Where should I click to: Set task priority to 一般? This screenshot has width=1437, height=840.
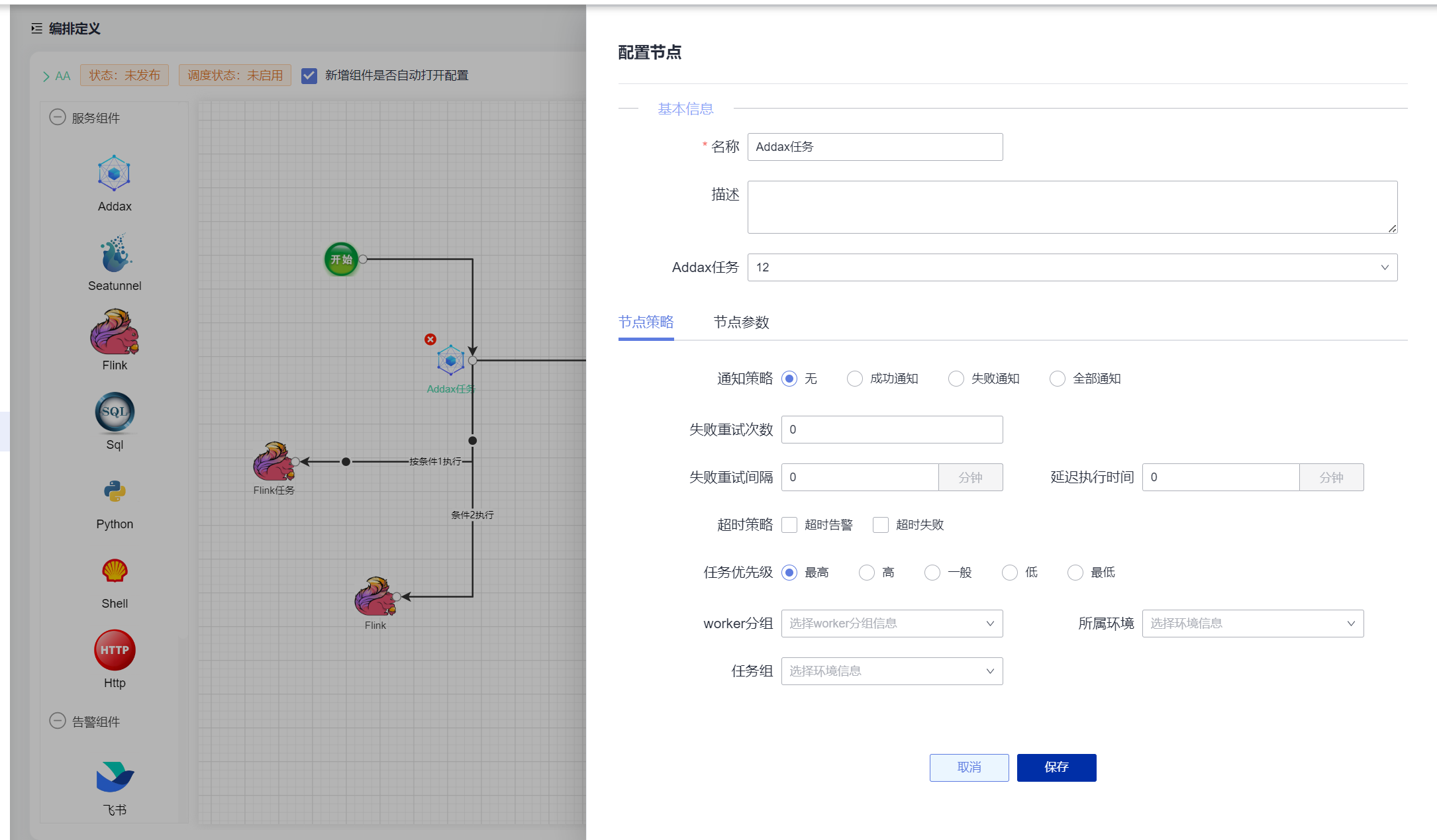932,573
